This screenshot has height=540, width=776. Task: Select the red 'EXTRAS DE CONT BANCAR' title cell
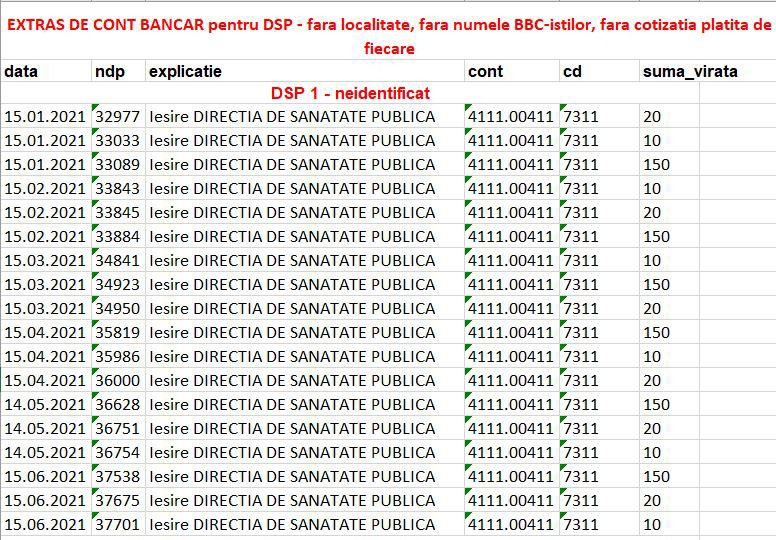[388, 36]
